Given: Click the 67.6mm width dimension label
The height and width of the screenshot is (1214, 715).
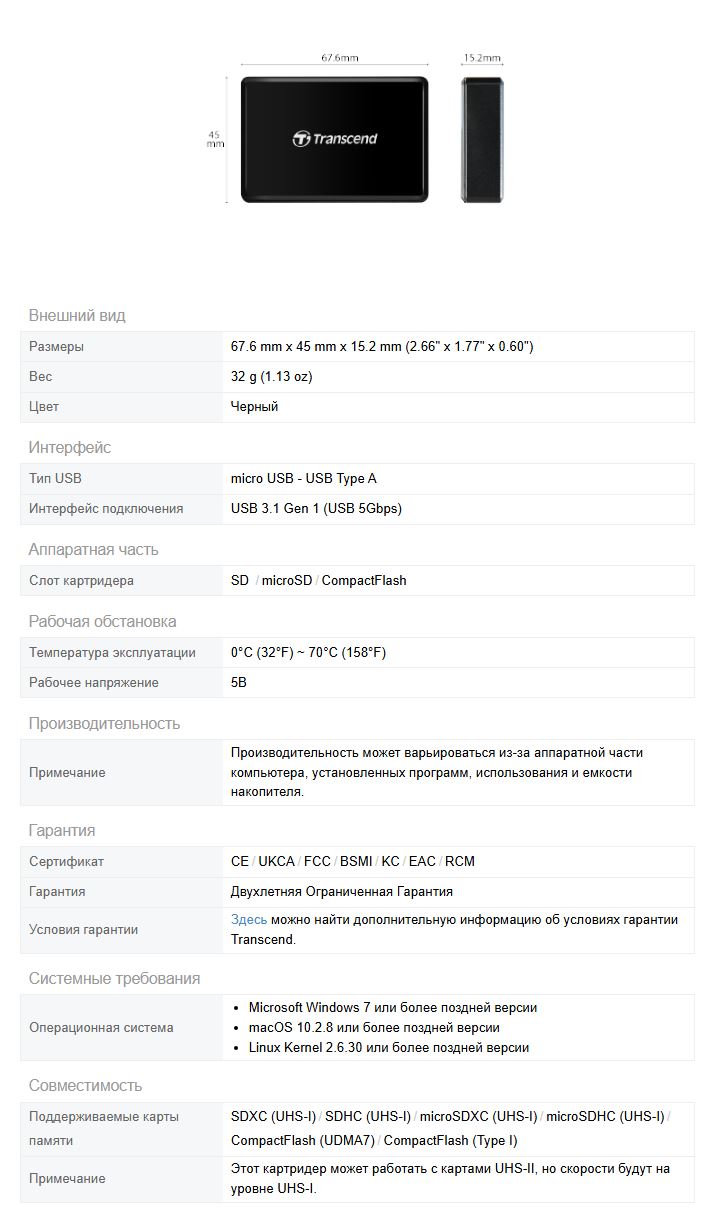Looking at the screenshot, I should click(x=339, y=58).
